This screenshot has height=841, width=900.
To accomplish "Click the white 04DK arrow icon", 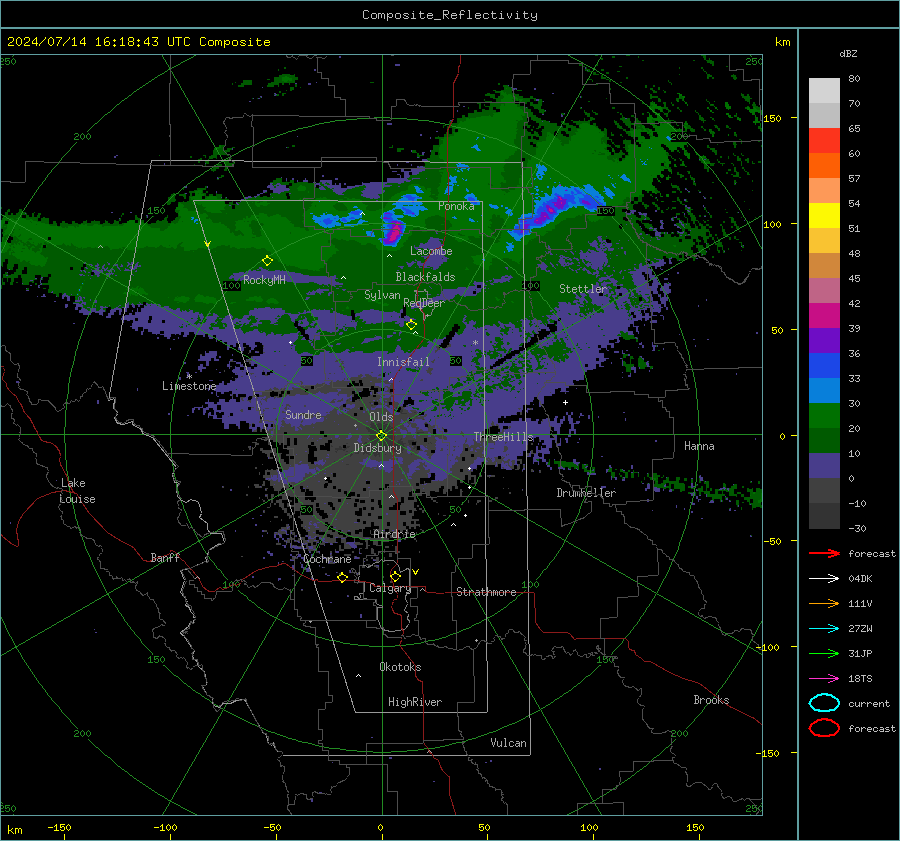I will tap(824, 578).
